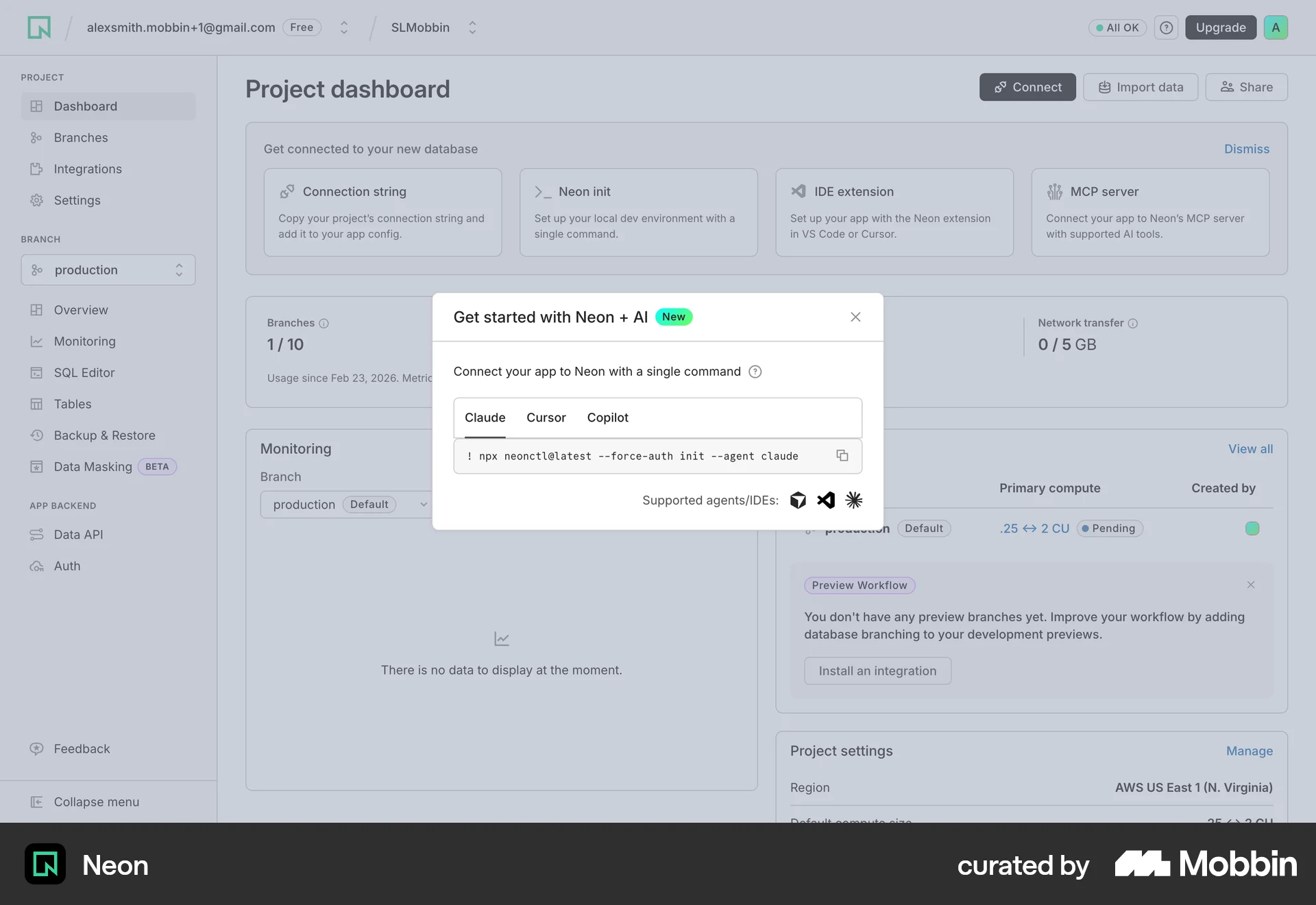Go to Branches in the sidebar
Screen dimensions: 1316x905
pos(108,138)
